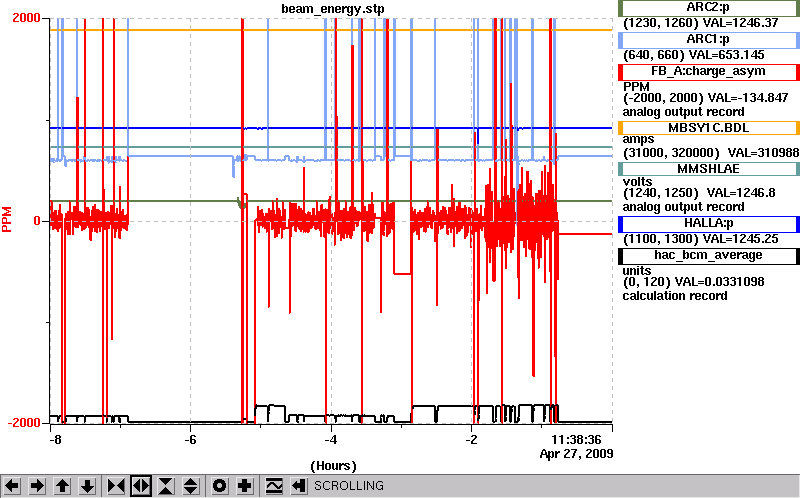Viewport: 800px width, 498px height.
Task: Click the 'calculation record' description
Action: click(x=674, y=296)
